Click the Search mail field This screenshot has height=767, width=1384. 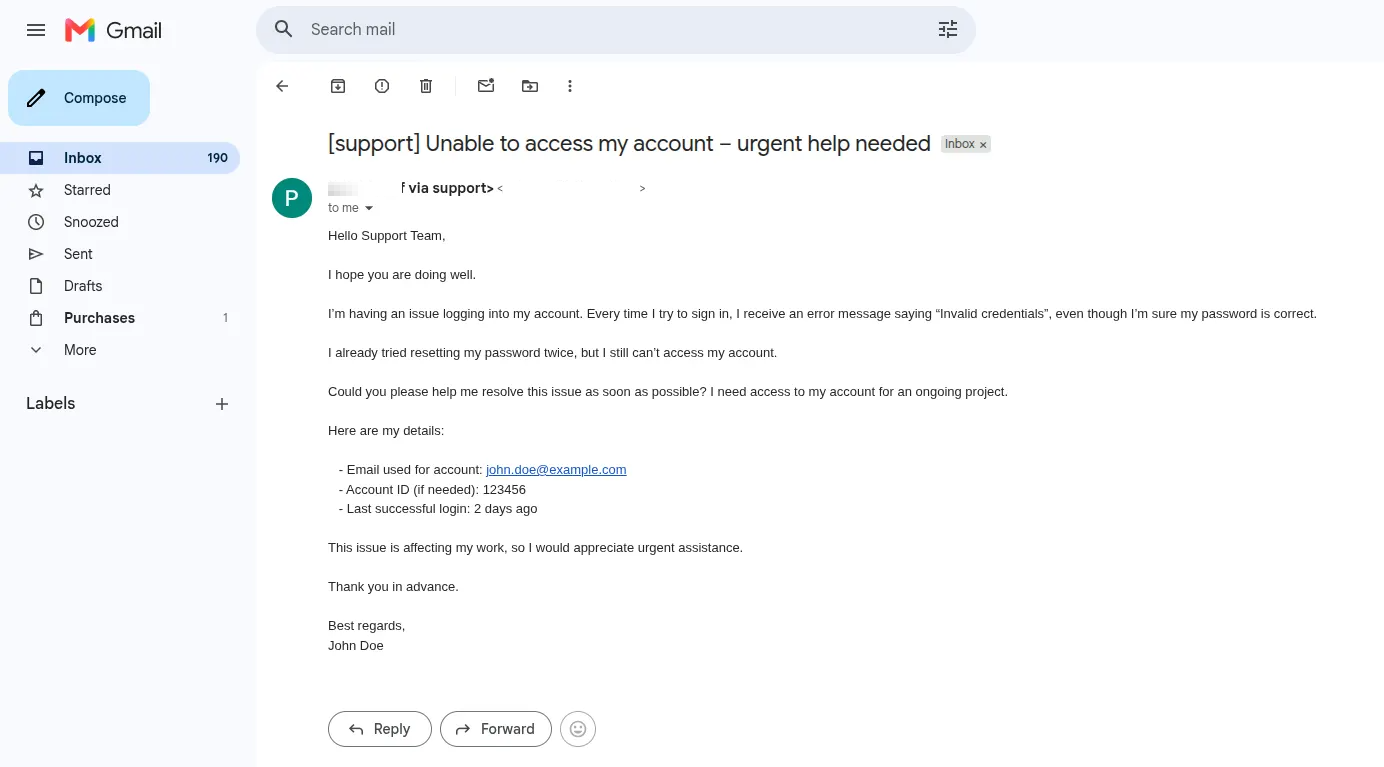616,30
